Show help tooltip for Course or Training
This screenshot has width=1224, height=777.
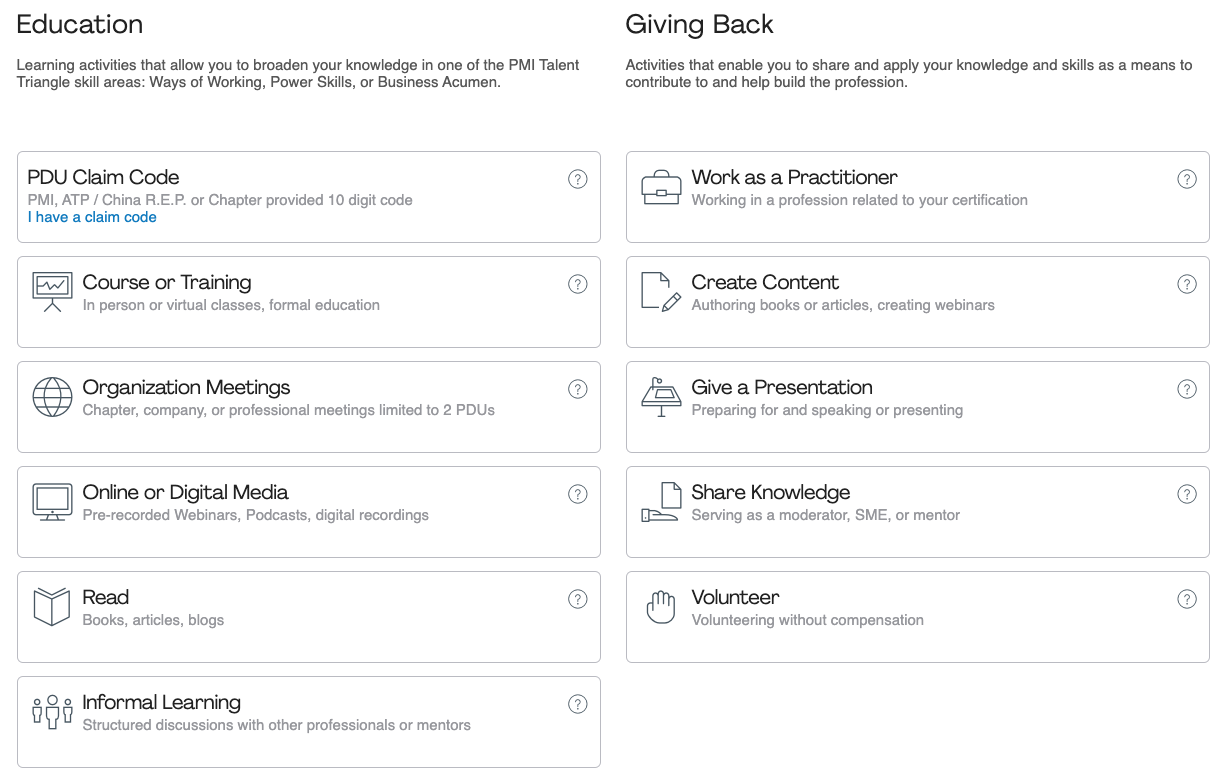(578, 284)
